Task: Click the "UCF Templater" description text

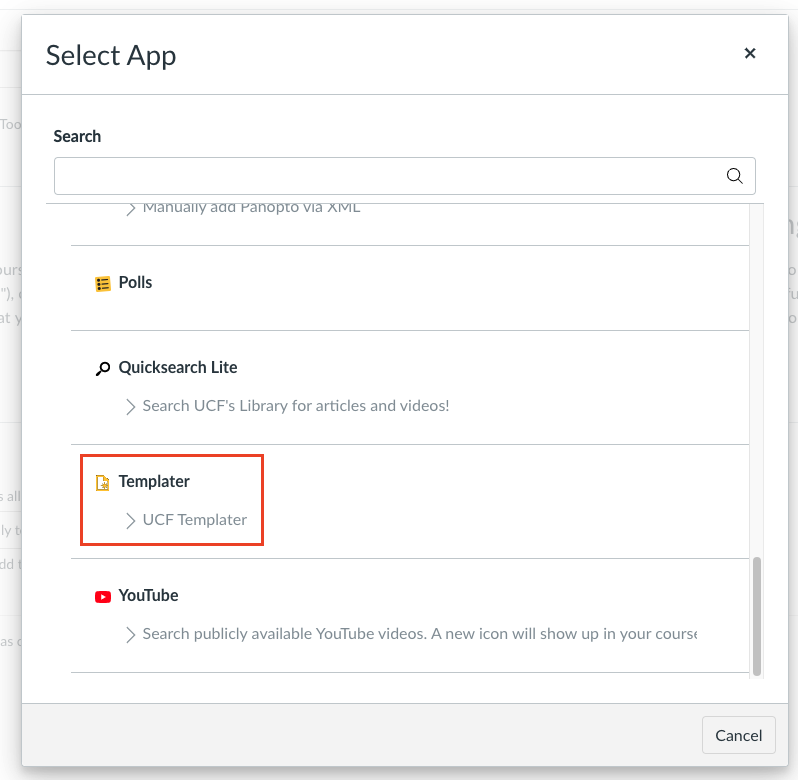Action: point(194,520)
